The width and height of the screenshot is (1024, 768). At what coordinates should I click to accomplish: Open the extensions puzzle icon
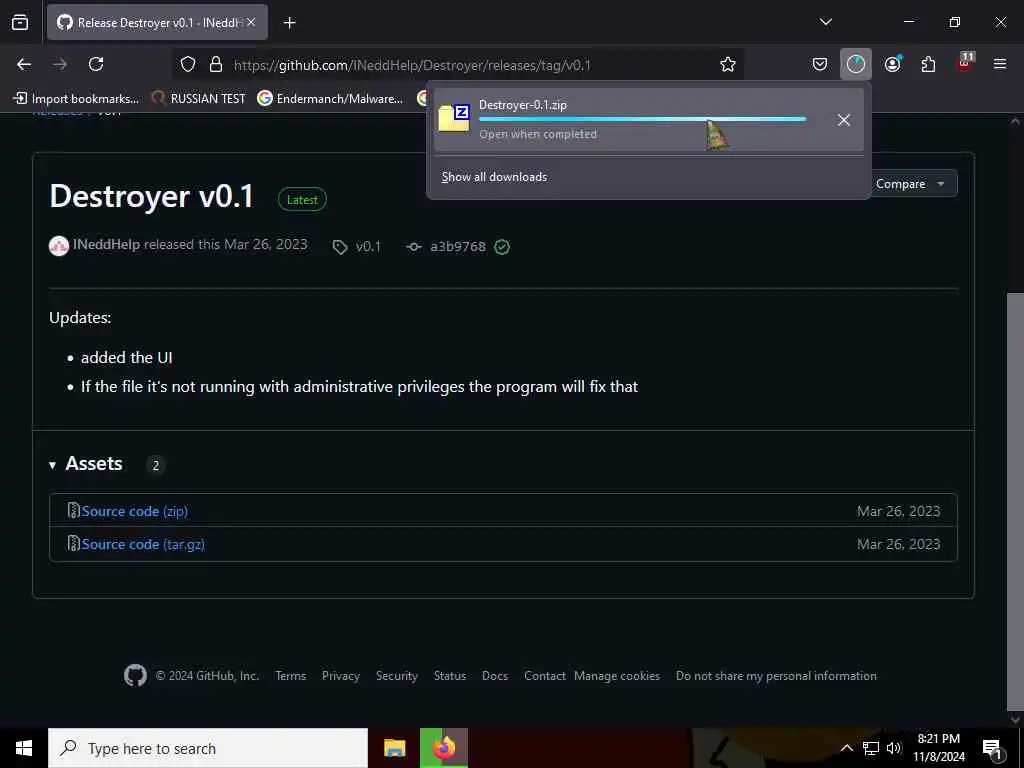[928, 64]
